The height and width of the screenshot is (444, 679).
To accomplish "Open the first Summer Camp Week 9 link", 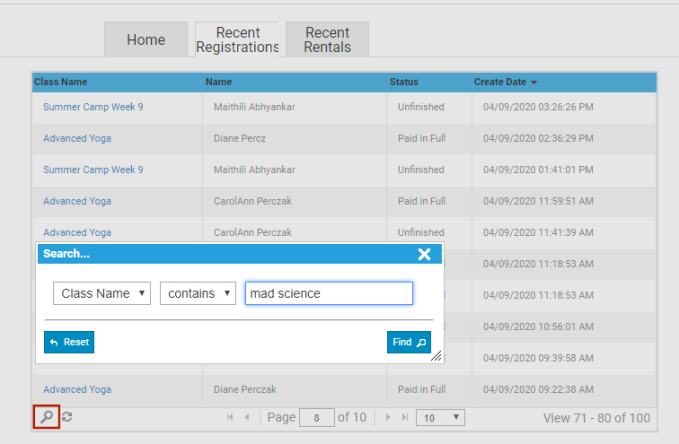I will pos(93,107).
